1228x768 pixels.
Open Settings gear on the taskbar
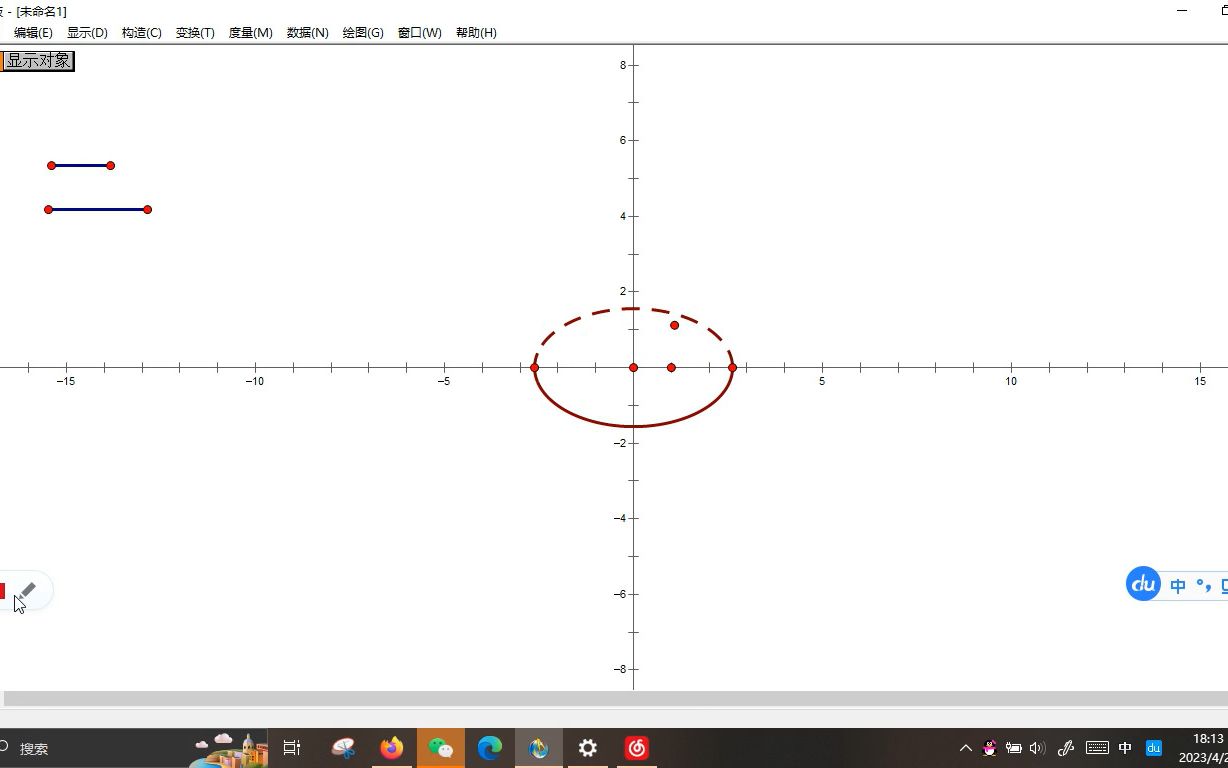(588, 748)
